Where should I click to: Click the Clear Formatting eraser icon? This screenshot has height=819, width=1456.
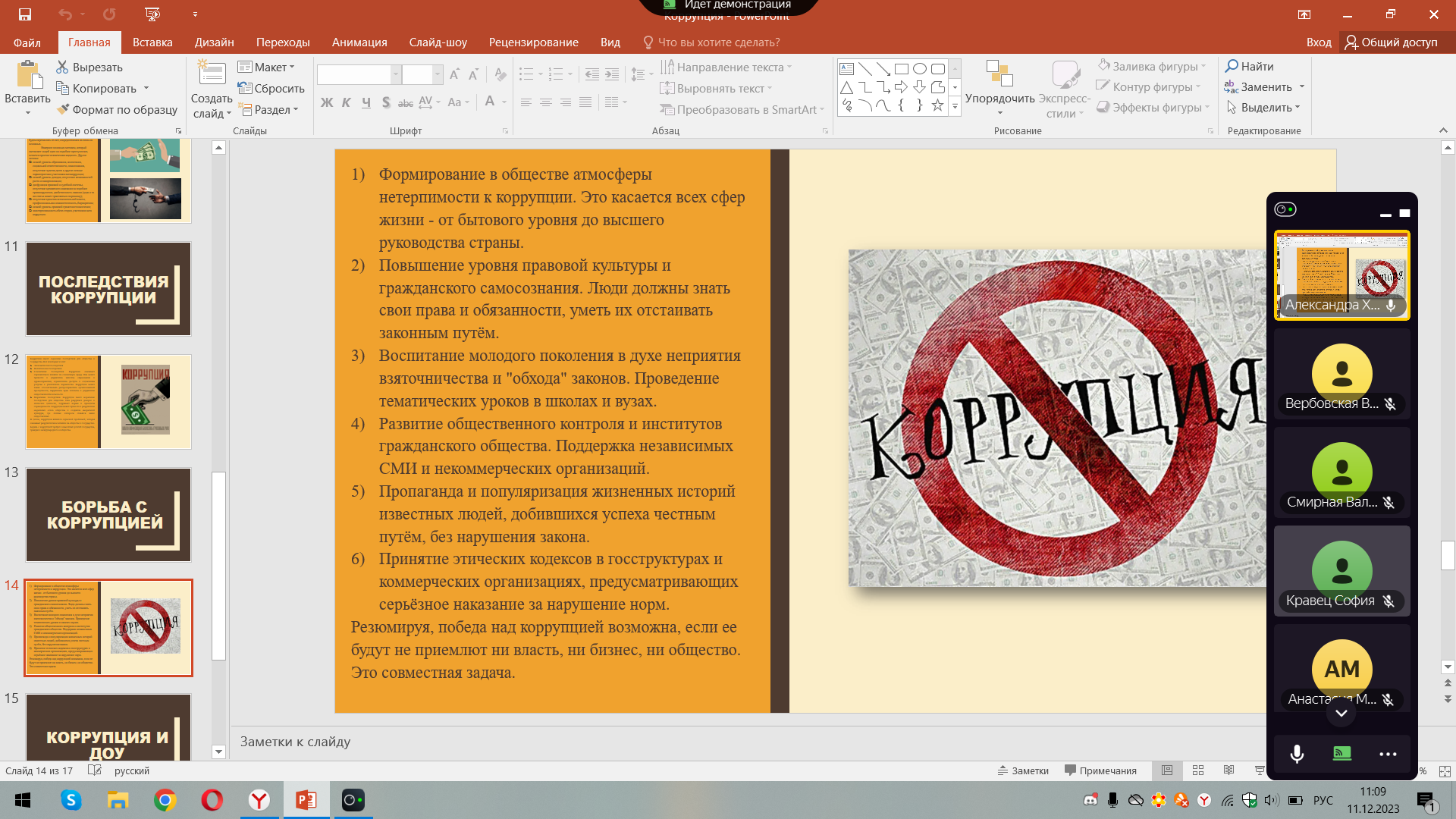tap(500, 74)
